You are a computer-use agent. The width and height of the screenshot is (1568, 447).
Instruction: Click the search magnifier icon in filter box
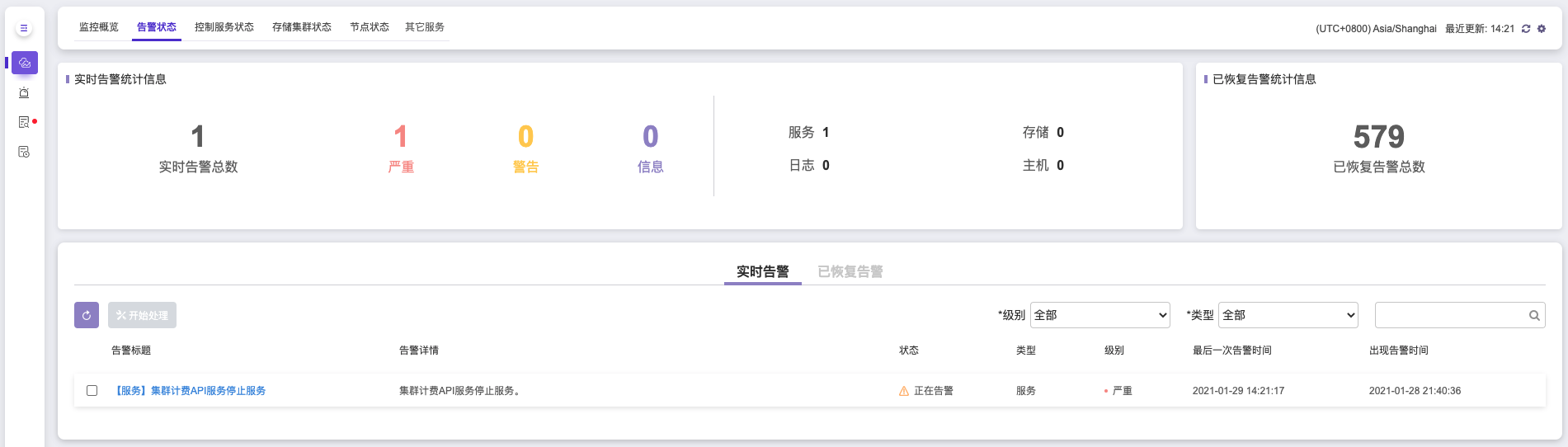click(1534, 315)
